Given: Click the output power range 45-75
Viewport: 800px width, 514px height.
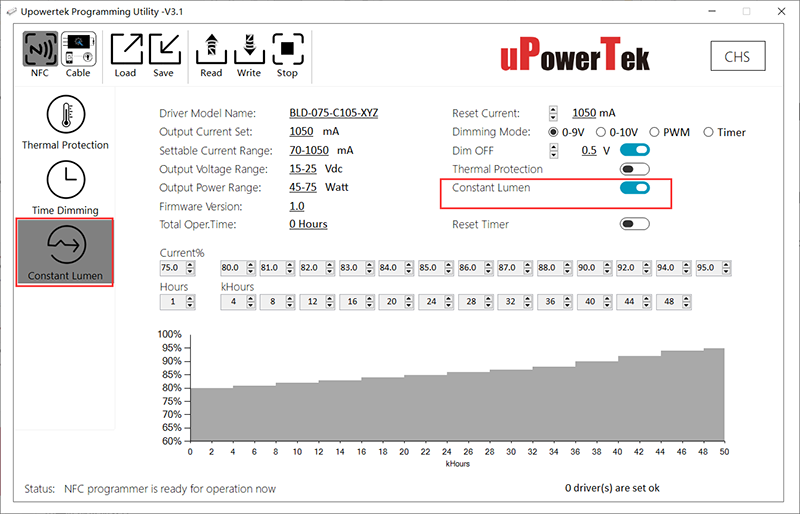Looking at the screenshot, I should (x=303, y=187).
